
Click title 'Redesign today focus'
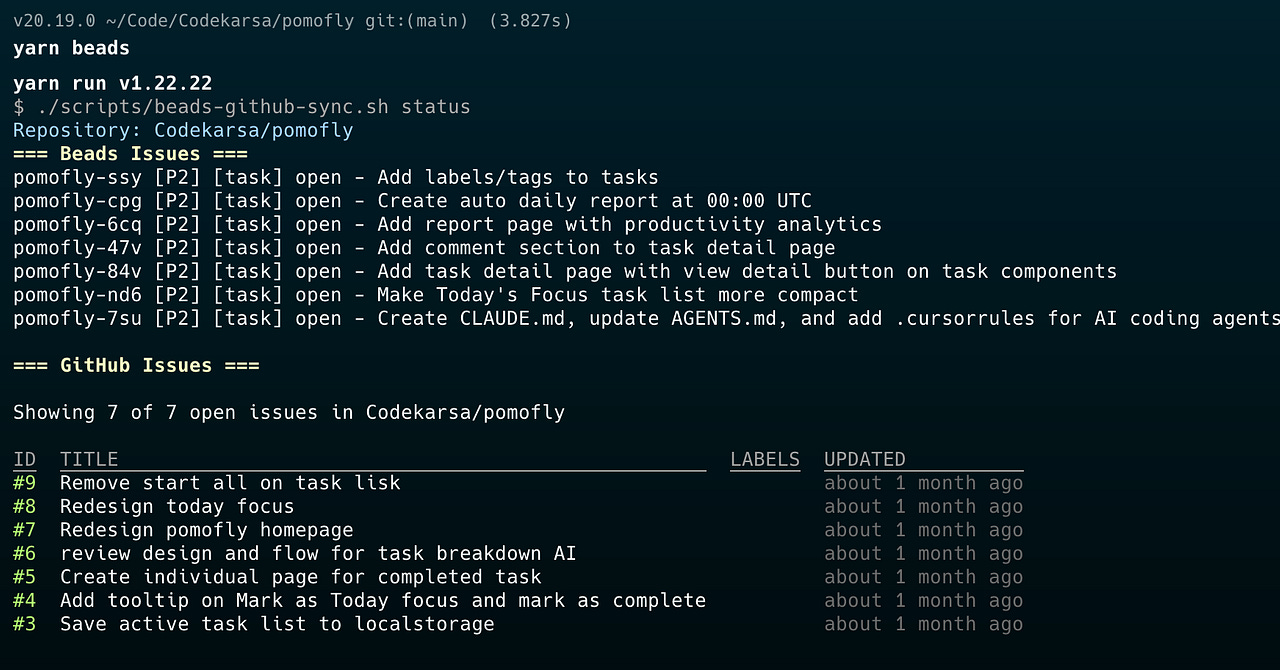click(177, 507)
